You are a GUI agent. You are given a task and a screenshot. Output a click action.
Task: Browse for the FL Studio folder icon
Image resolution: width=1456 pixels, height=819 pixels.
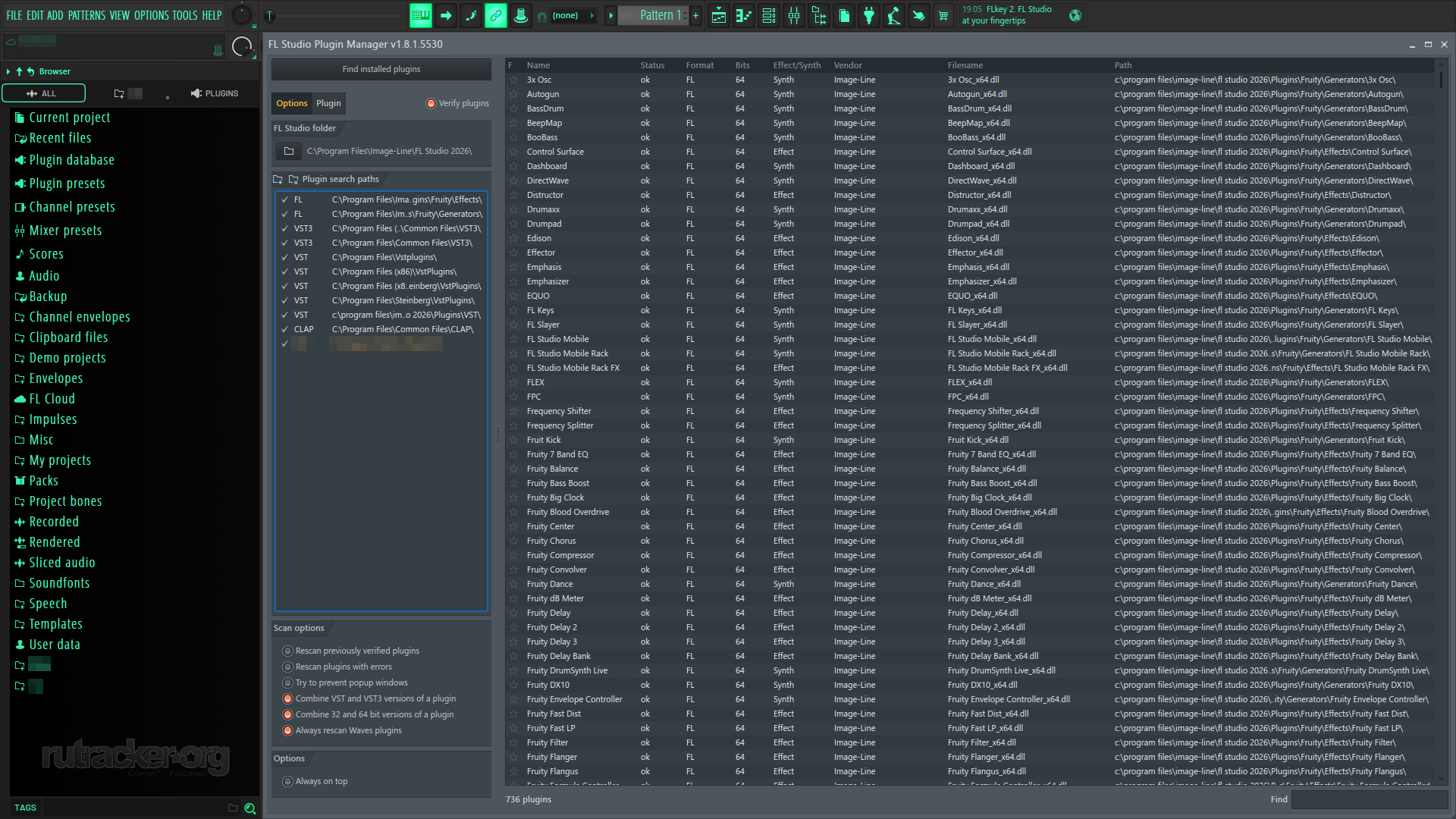(x=289, y=151)
